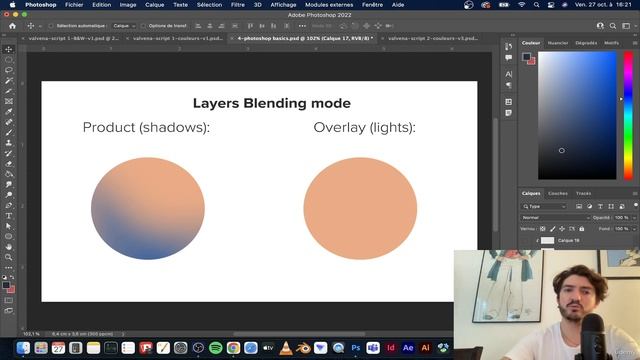Open the Fond fill value dropdown arrow
The height and width of the screenshot is (360, 640).
click(x=634, y=229)
